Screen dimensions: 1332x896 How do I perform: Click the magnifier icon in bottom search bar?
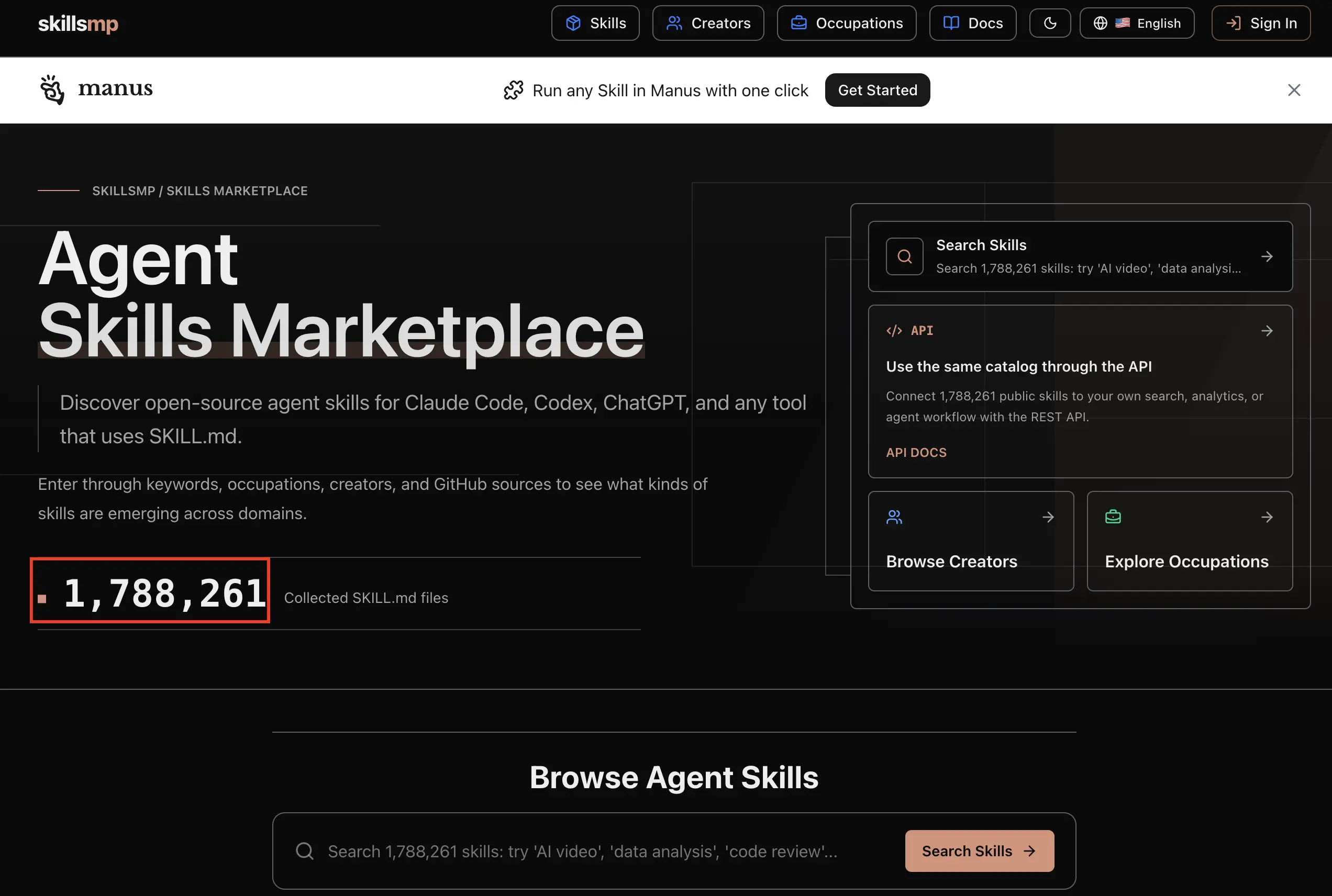point(305,851)
